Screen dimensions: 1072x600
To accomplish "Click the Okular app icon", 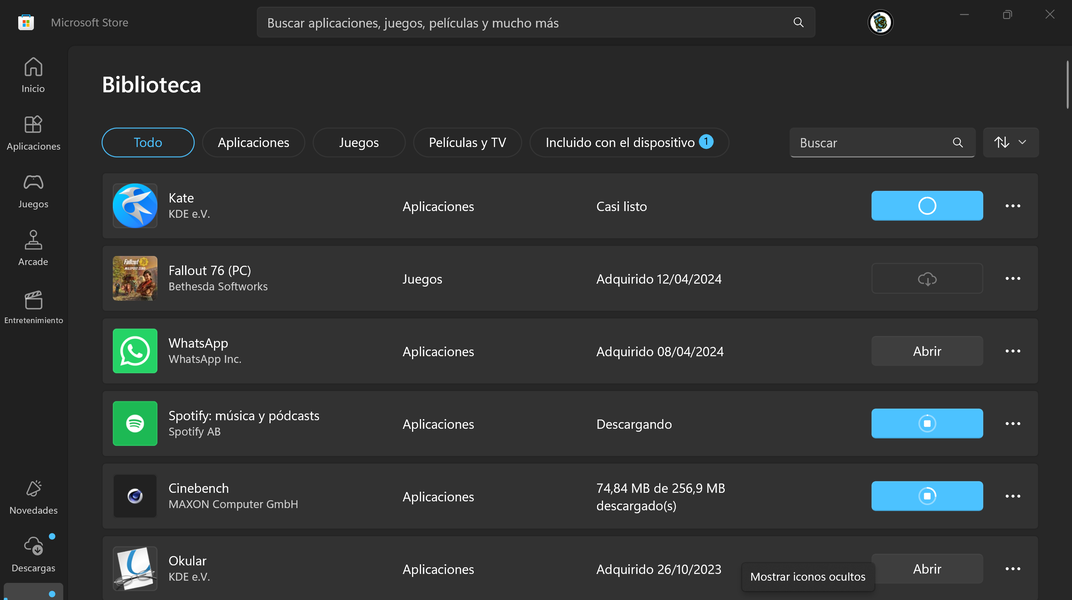I will pyautogui.click(x=135, y=569).
